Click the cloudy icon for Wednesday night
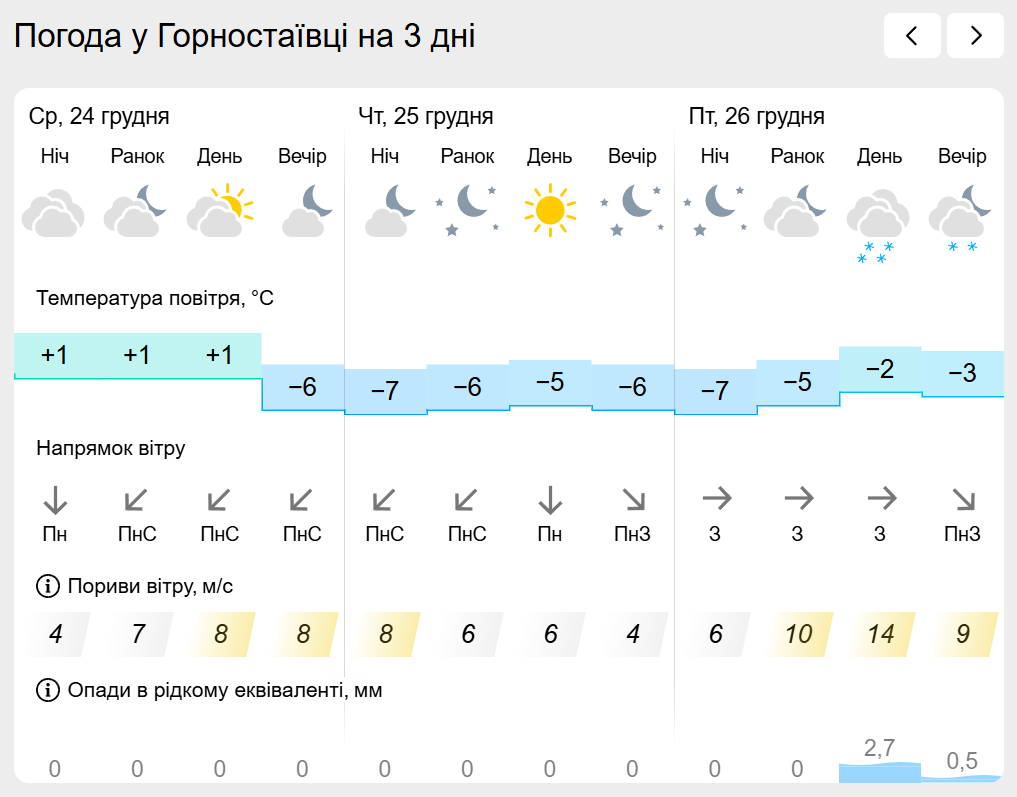 [x=54, y=212]
